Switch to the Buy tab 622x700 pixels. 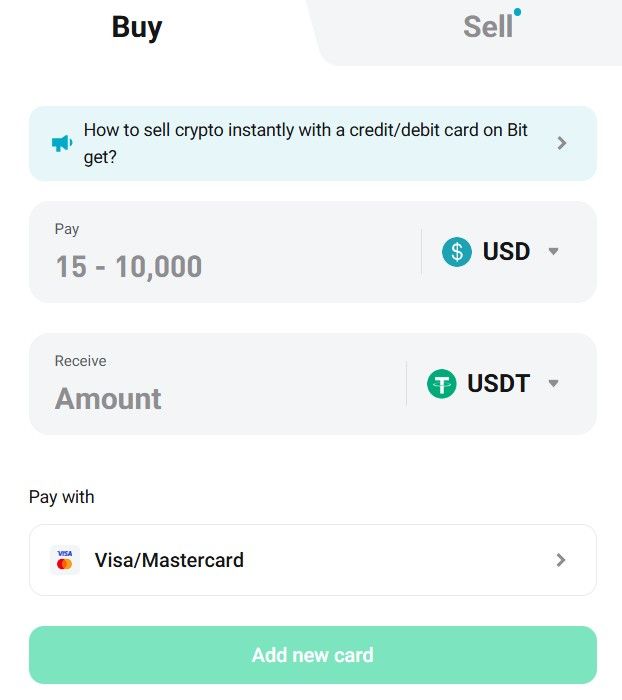tap(137, 27)
